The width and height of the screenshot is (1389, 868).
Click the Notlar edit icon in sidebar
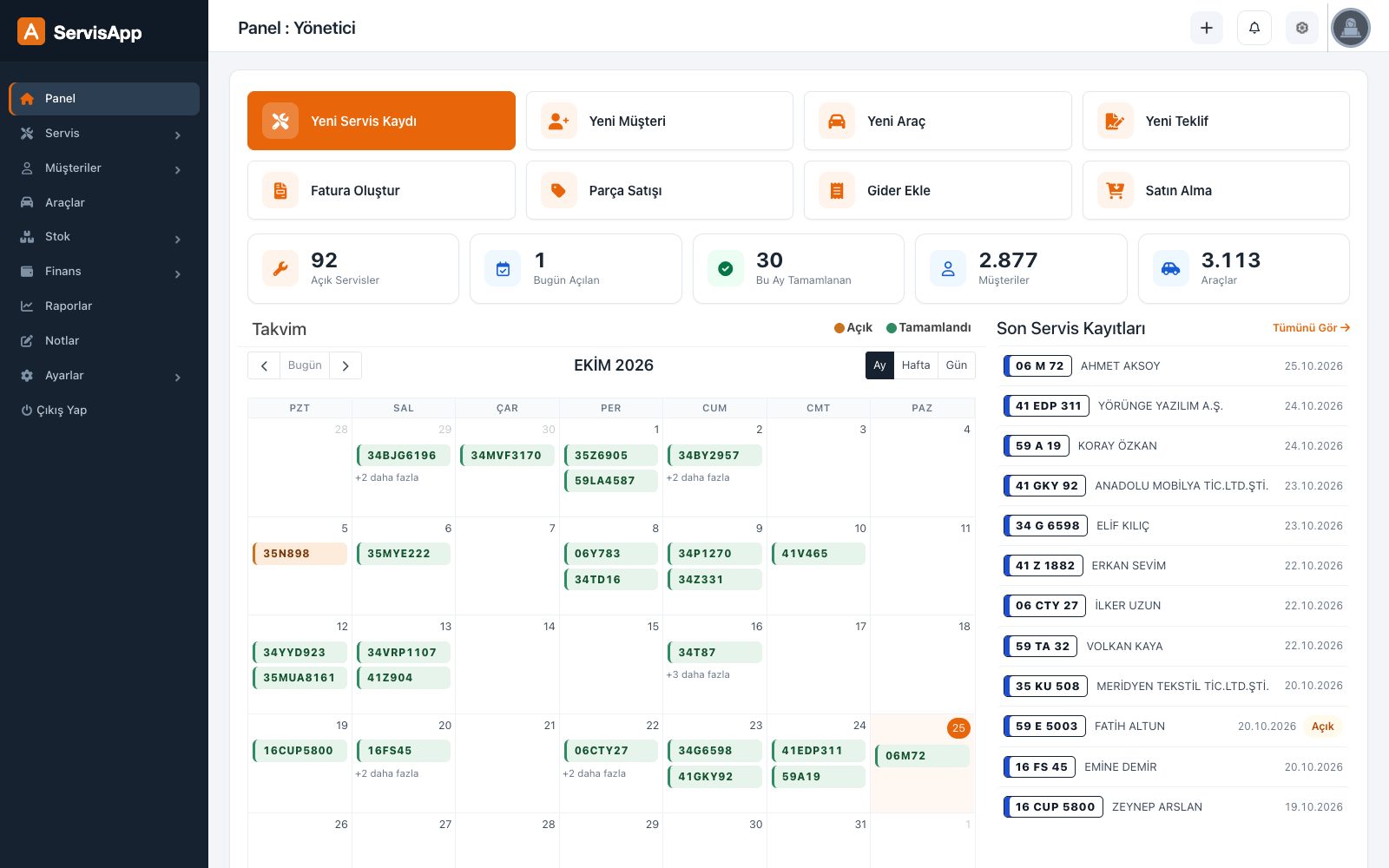point(27,341)
